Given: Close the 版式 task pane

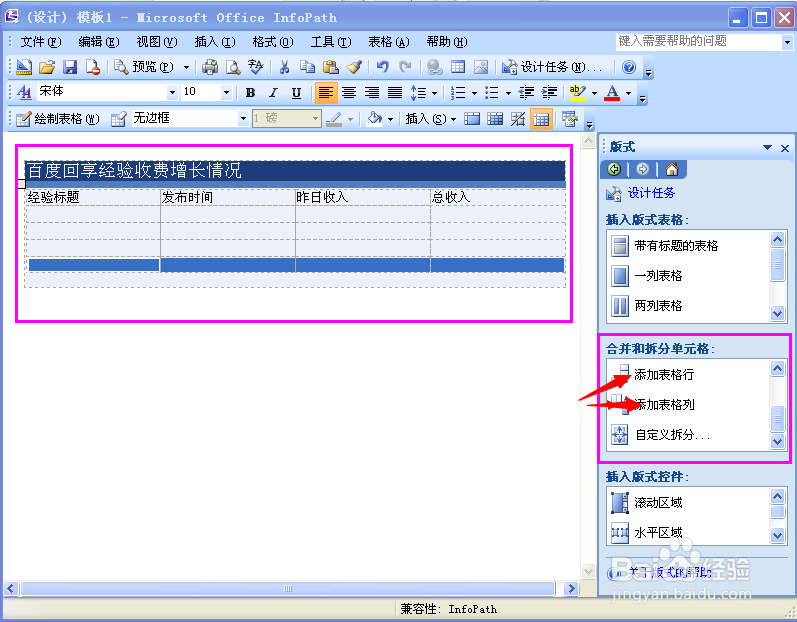Looking at the screenshot, I should (x=785, y=148).
